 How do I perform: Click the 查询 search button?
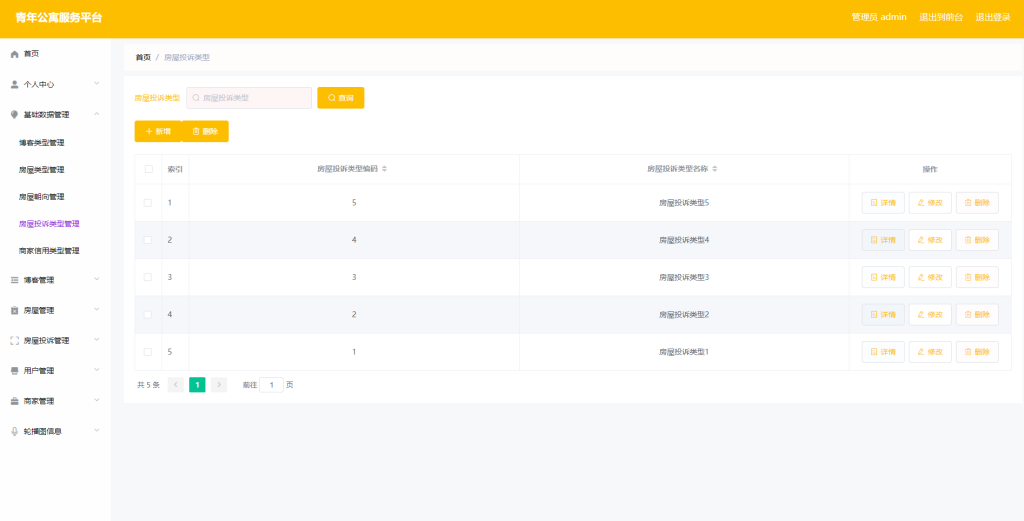tap(341, 98)
